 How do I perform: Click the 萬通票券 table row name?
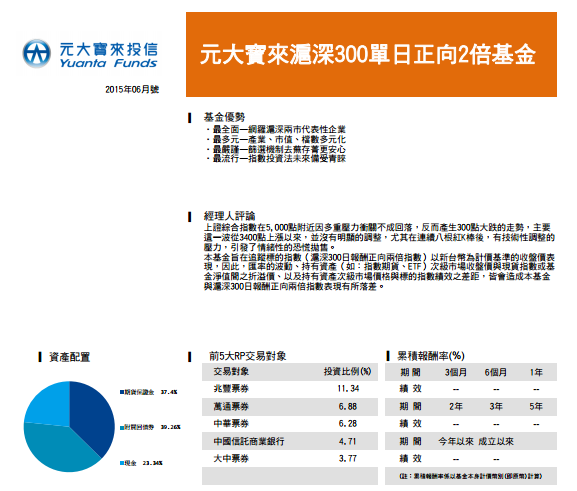231,406
